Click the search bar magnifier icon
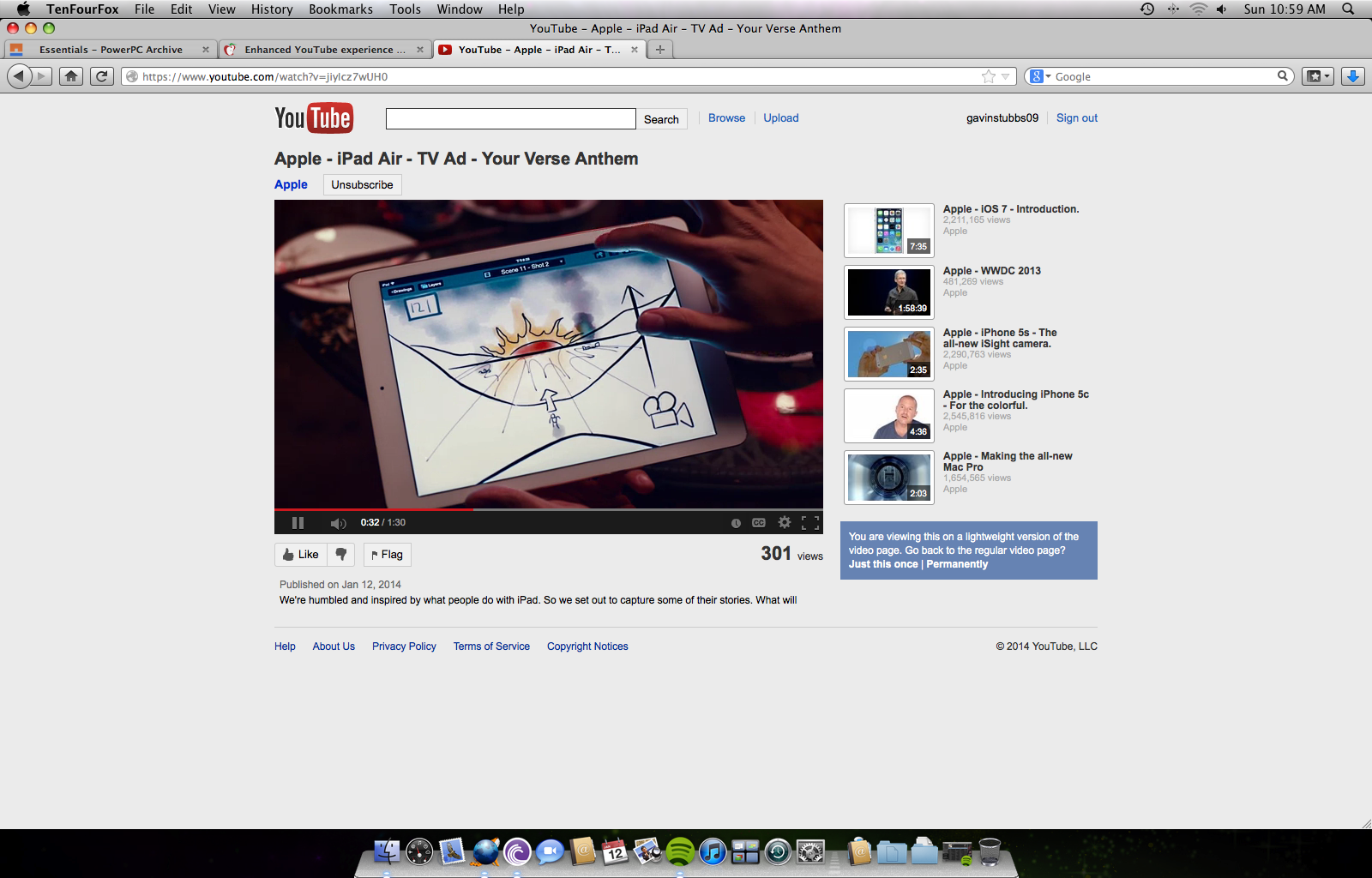This screenshot has height=878, width=1372. 1283,76
